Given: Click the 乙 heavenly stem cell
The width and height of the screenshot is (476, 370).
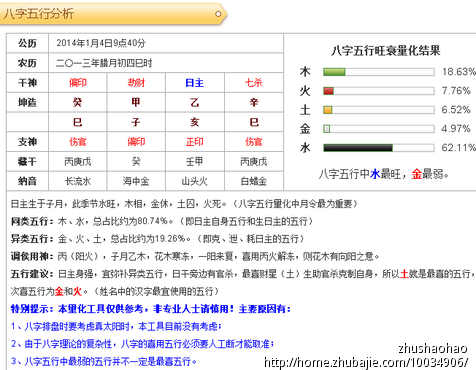Looking at the screenshot, I should click(195, 102).
